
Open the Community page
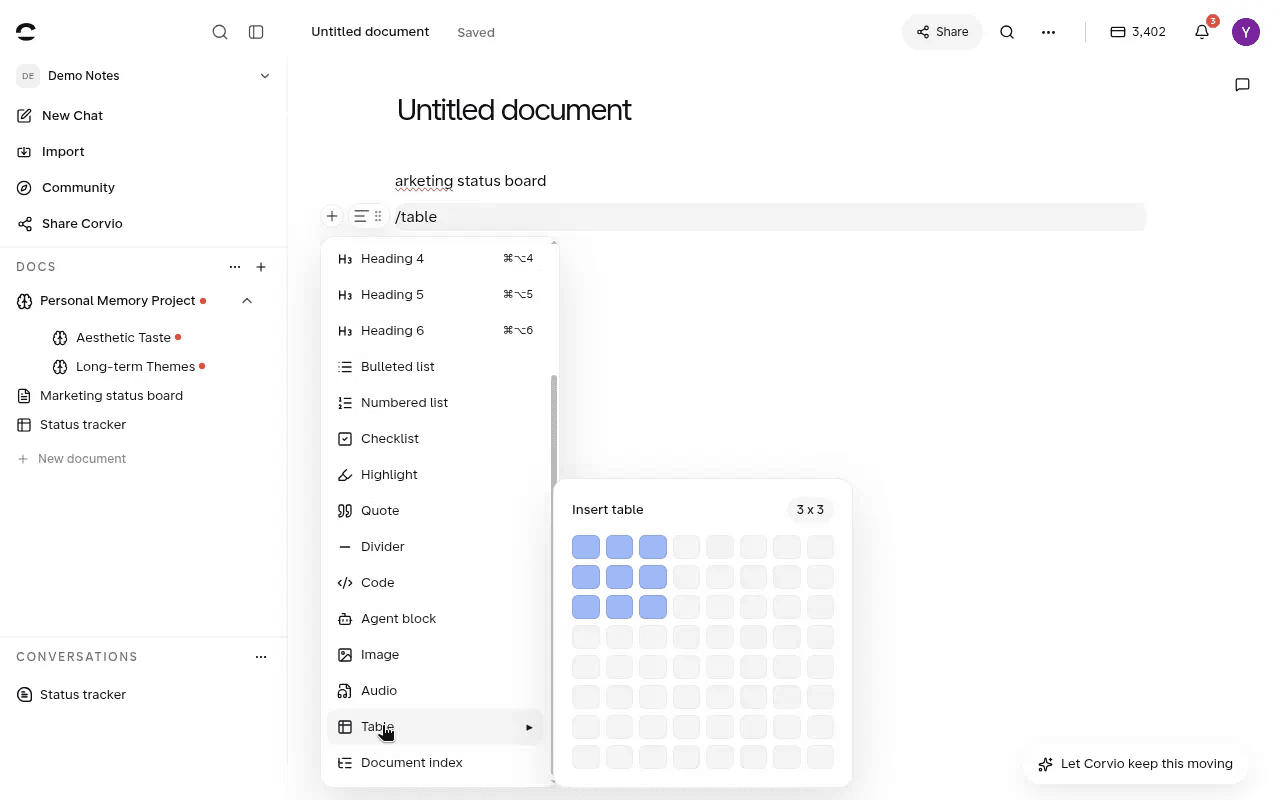[x=66, y=187]
